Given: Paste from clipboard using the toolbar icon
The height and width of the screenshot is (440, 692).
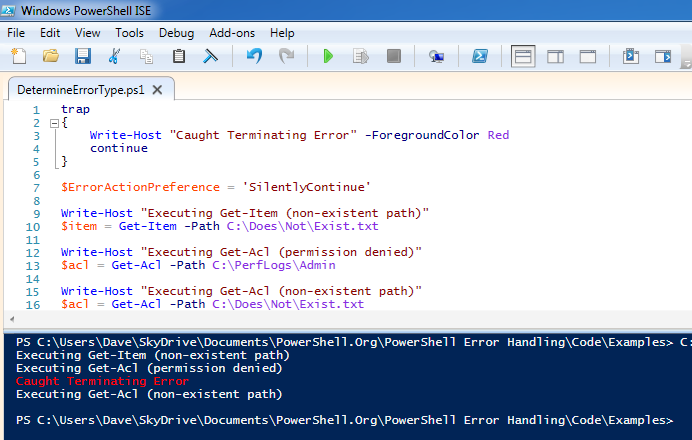Looking at the screenshot, I should coord(179,57).
